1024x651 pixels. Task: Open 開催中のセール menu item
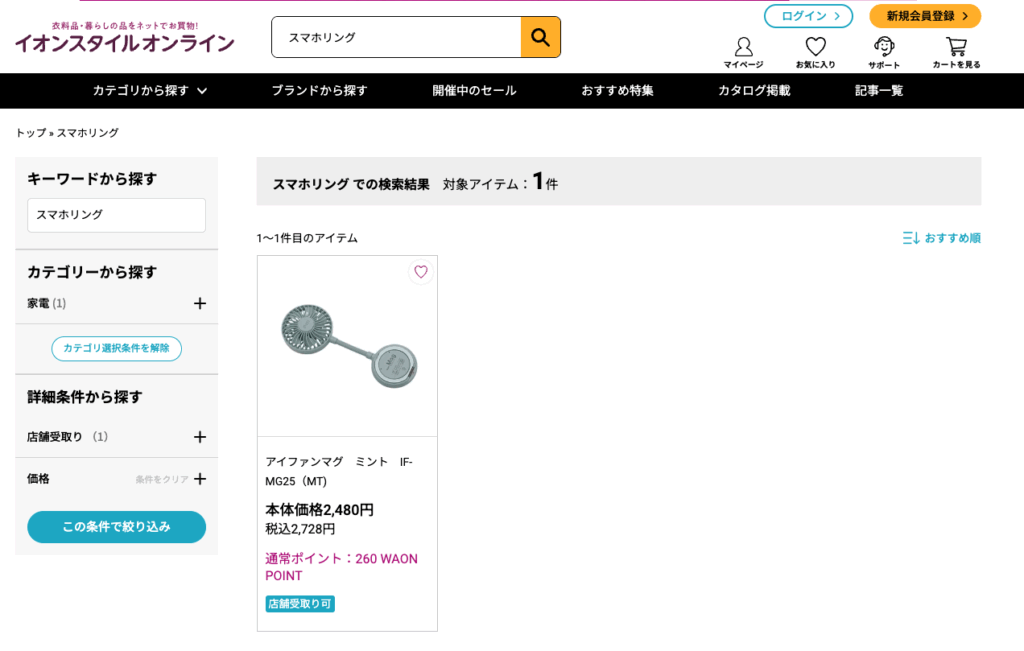tap(474, 91)
